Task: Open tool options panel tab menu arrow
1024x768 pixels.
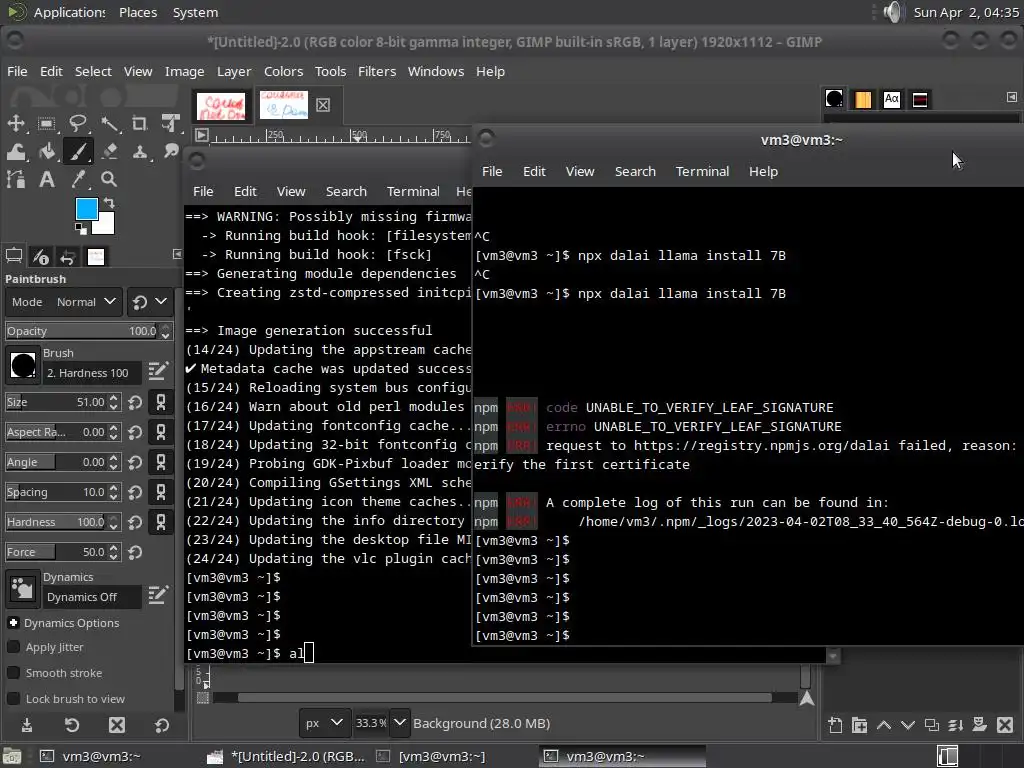Action: [x=177, y=254]
